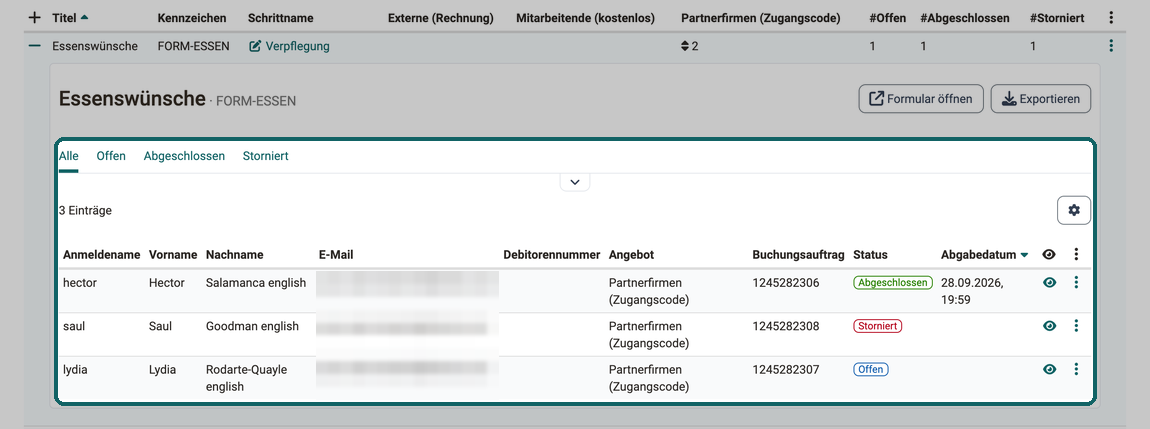Open three-dot menu for hector row
Viewport: 1150px width, 429px height.
tap(1076, 282)
